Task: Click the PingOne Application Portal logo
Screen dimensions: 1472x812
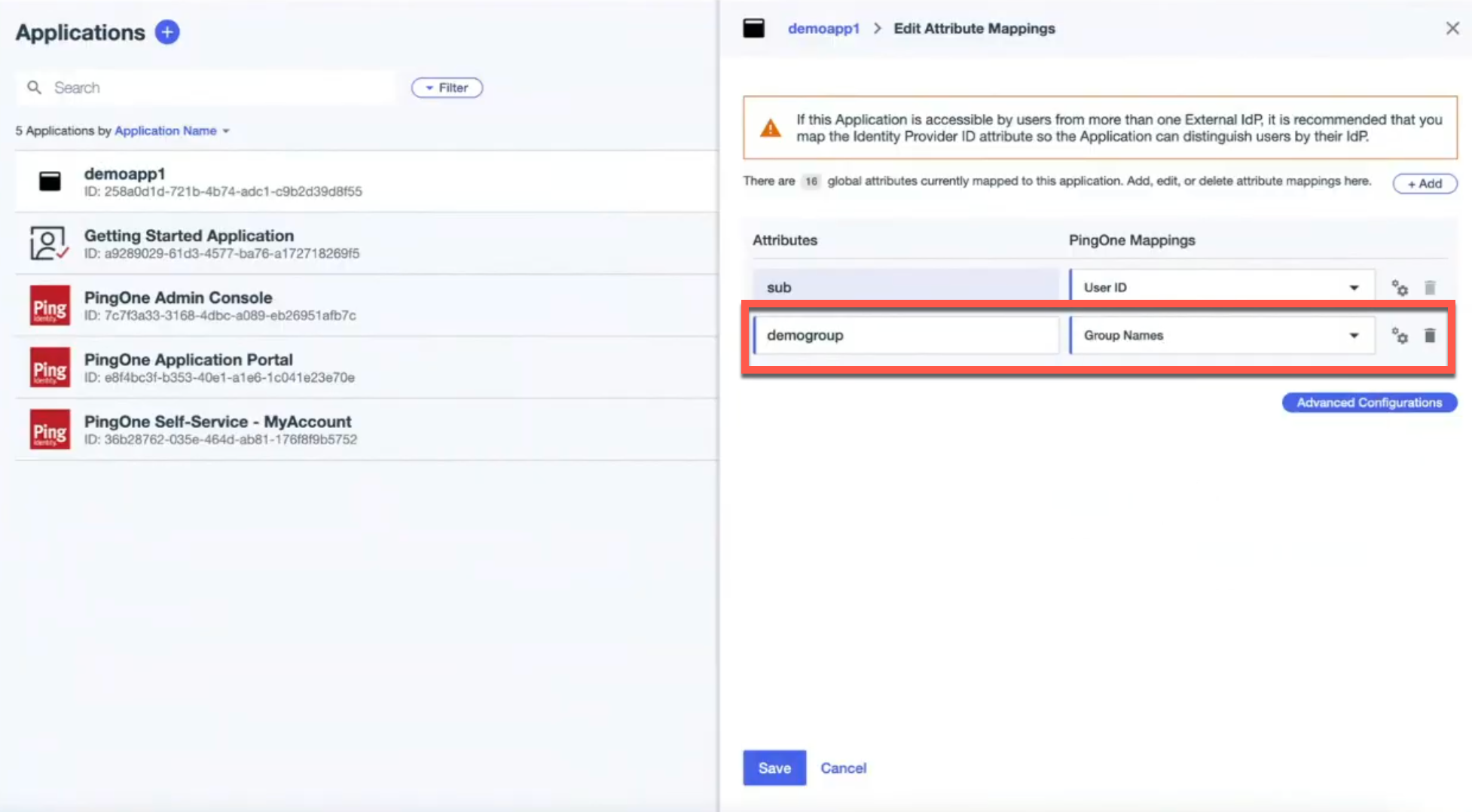Action: [50, 367]
